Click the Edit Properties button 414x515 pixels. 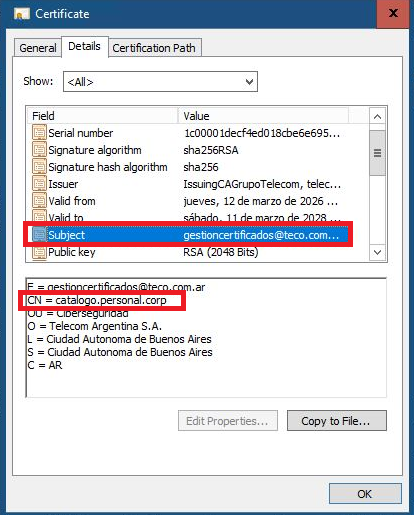(228, 421)
